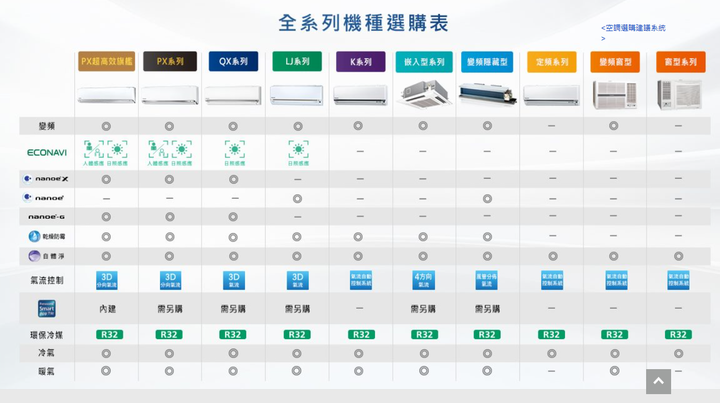Viewport: 720px width, 403px height.
Task: Click the R32 badge under 窗型系列
Action: pos(678,335)
